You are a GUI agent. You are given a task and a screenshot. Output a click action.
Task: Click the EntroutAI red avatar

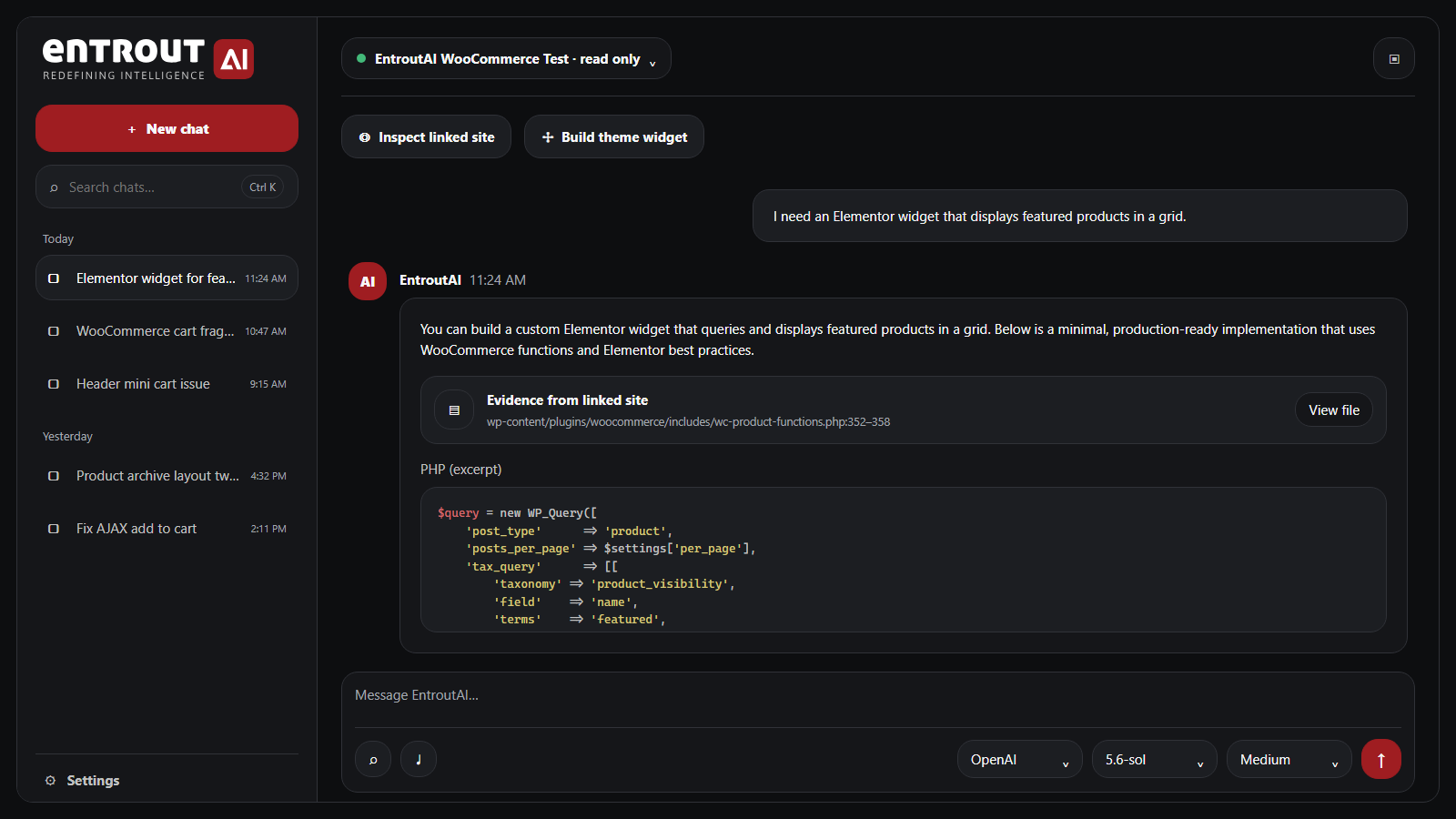point(368,281)
